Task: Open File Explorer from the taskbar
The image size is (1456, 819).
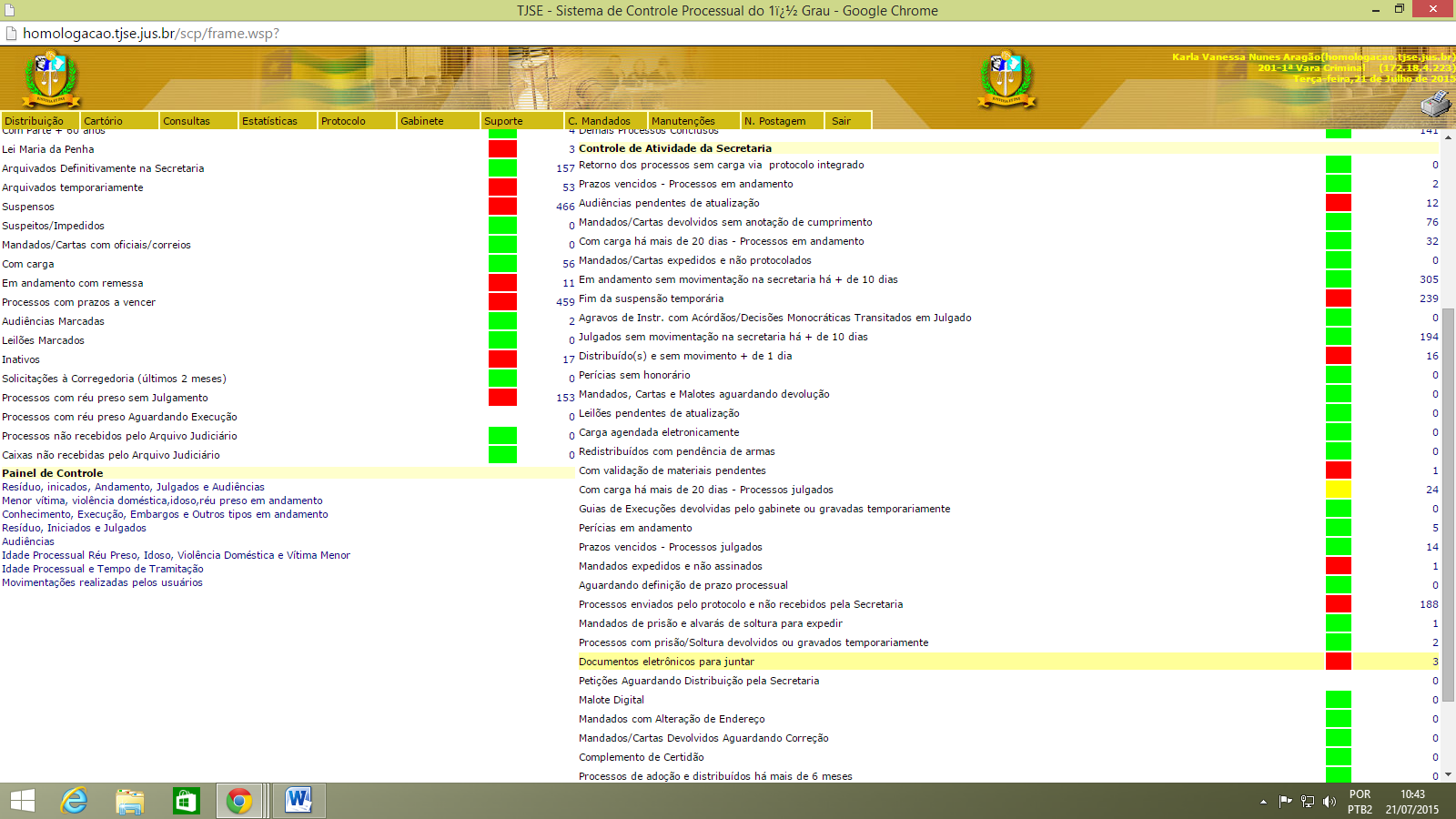Action: coord(130,801)
